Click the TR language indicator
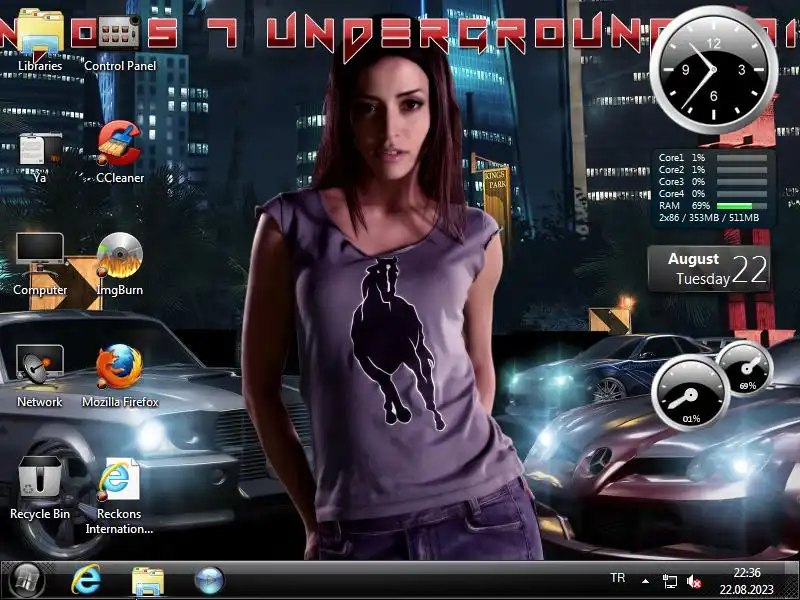The width and height of the screenshot is (800, 600). (617, 578)
